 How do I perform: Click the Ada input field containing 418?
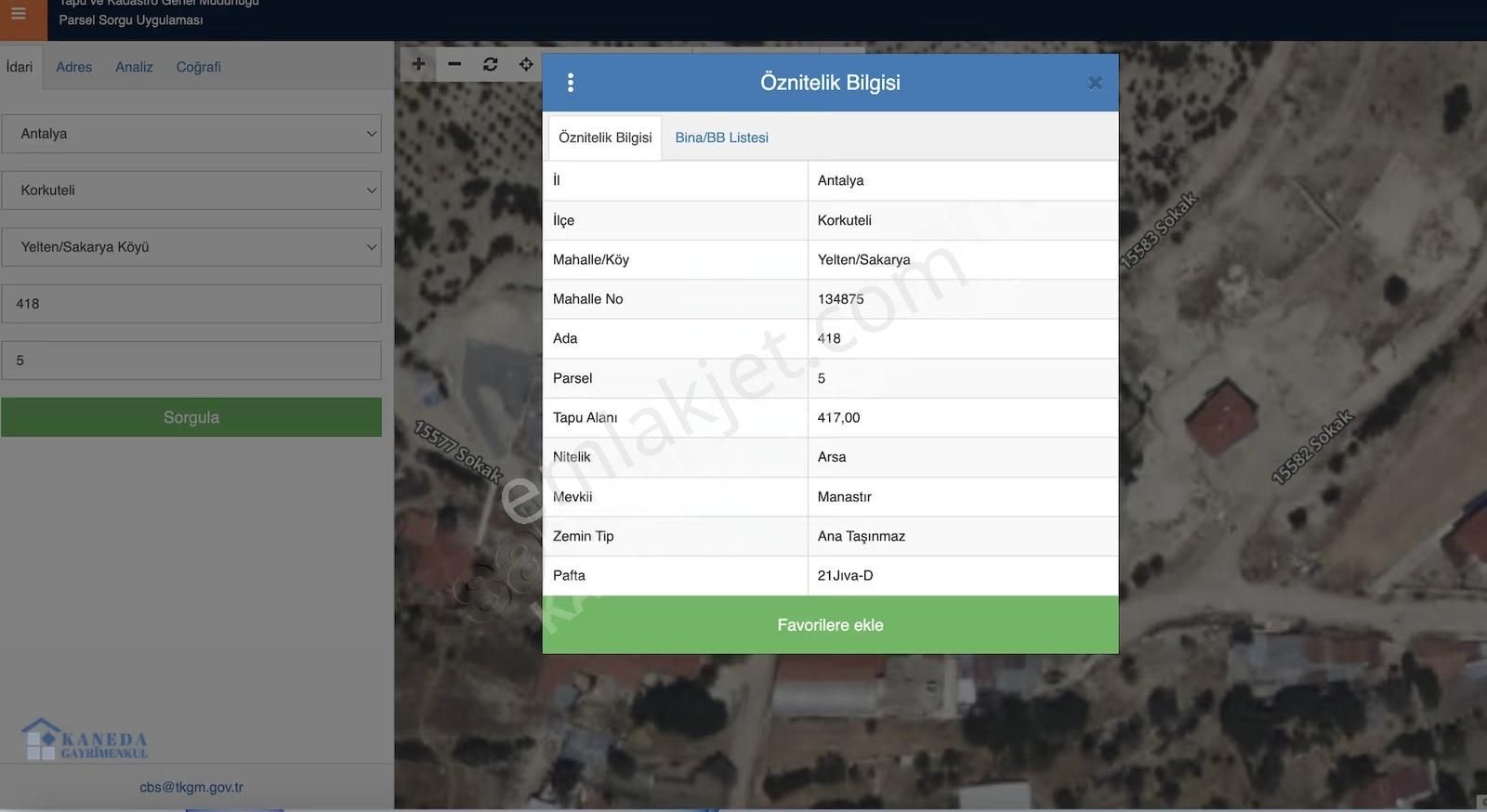pos(191,304)
